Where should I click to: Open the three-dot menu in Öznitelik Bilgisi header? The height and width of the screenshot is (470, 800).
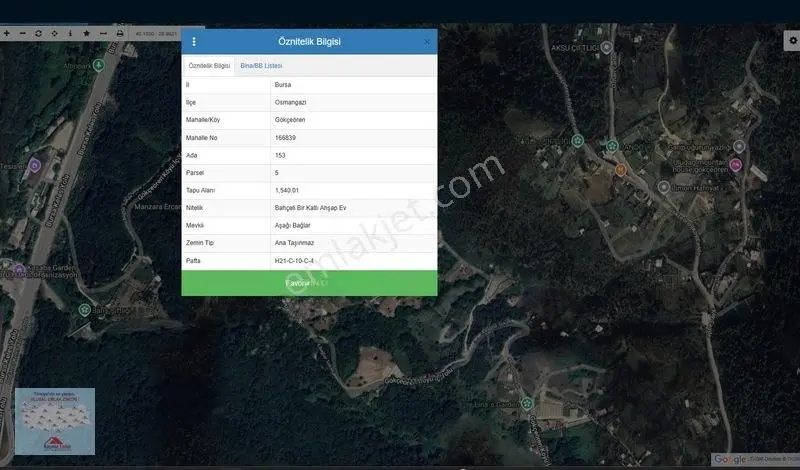(x=194, y=42)
